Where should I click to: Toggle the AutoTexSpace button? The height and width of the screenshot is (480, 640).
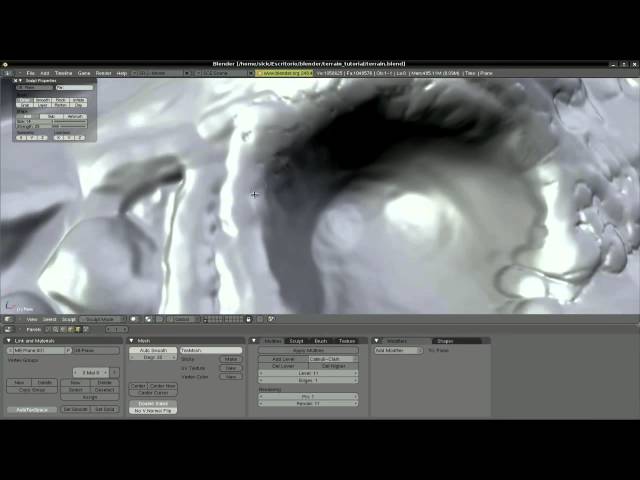click(32, 409)
